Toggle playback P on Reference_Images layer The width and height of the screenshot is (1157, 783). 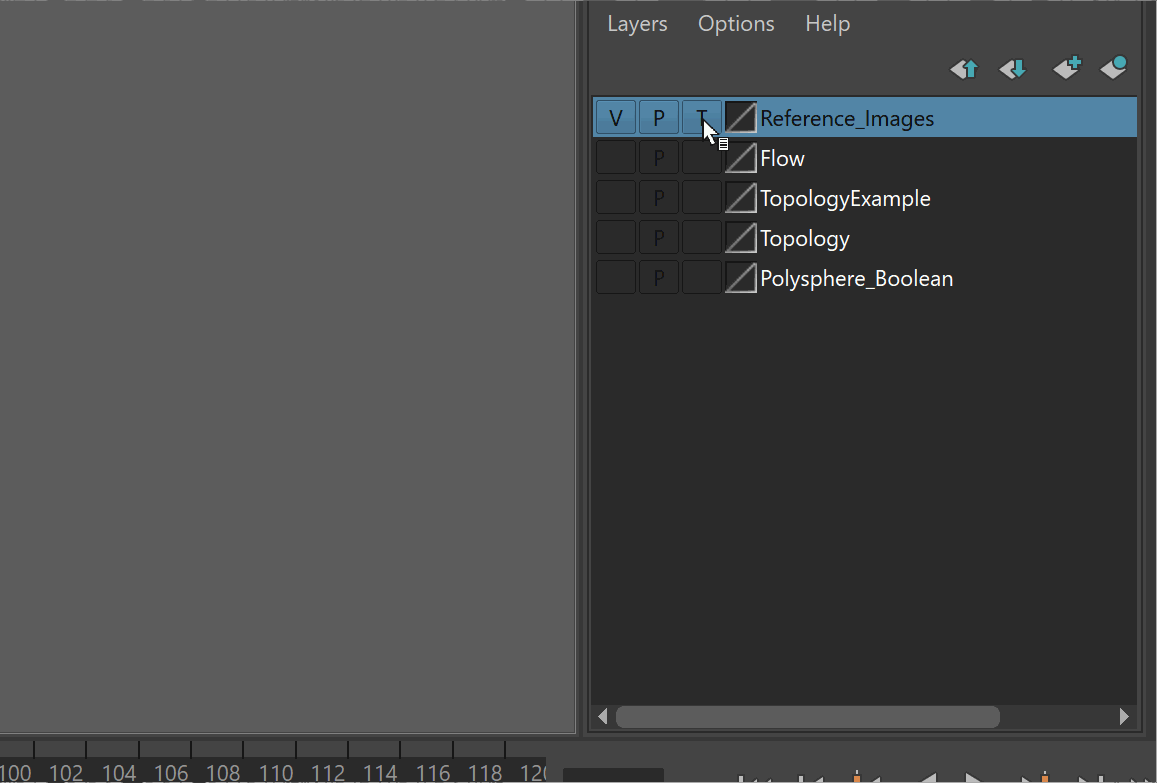tap(659, 118)
